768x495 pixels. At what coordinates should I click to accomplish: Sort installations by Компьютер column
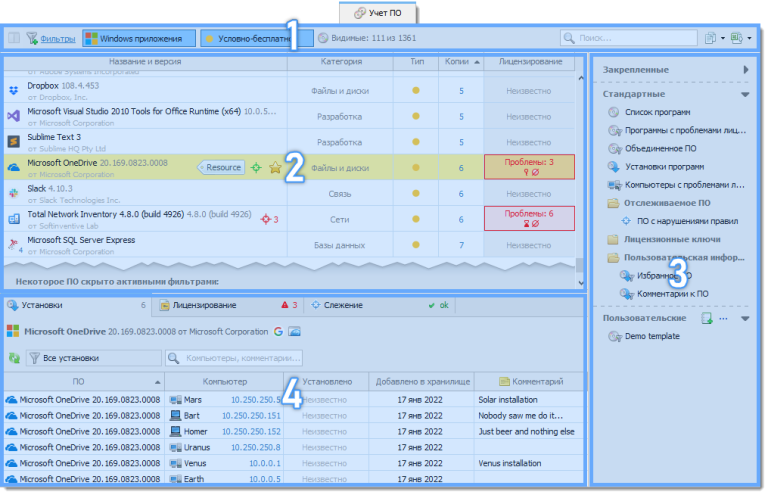point(224,381)
